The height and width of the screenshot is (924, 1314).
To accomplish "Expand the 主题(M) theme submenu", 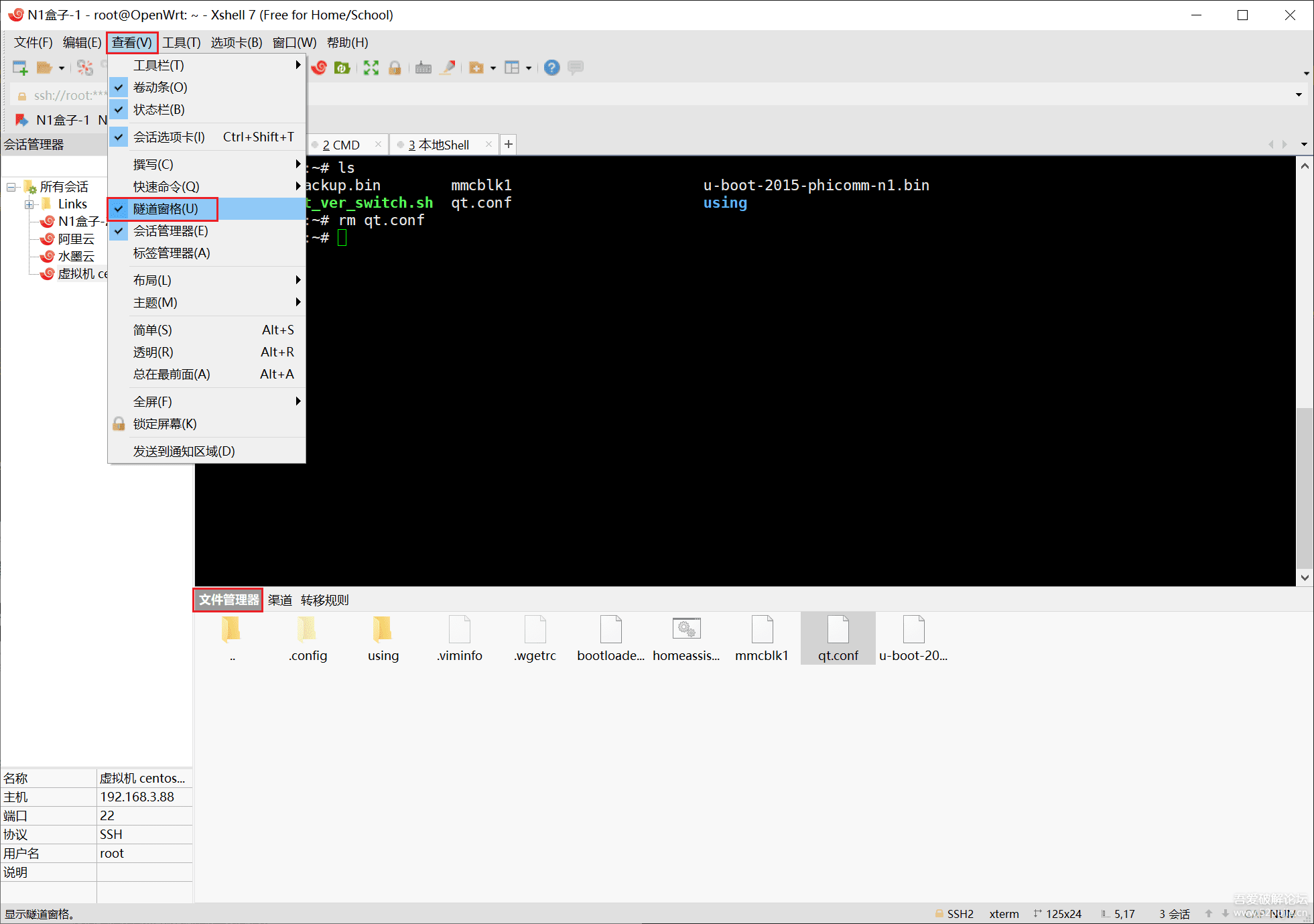I will click(206, 302).
